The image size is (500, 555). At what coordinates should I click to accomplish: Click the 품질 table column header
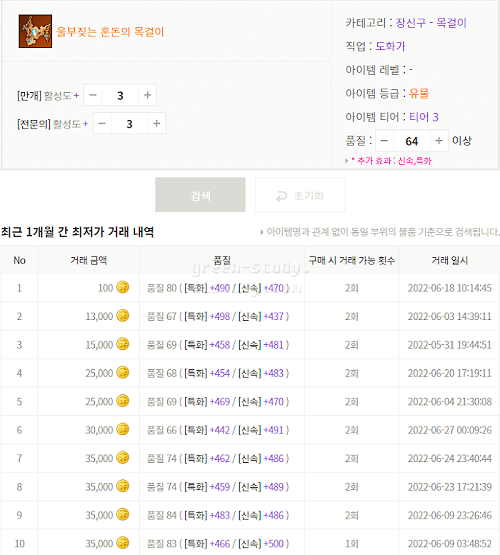[x=222, y=260]
